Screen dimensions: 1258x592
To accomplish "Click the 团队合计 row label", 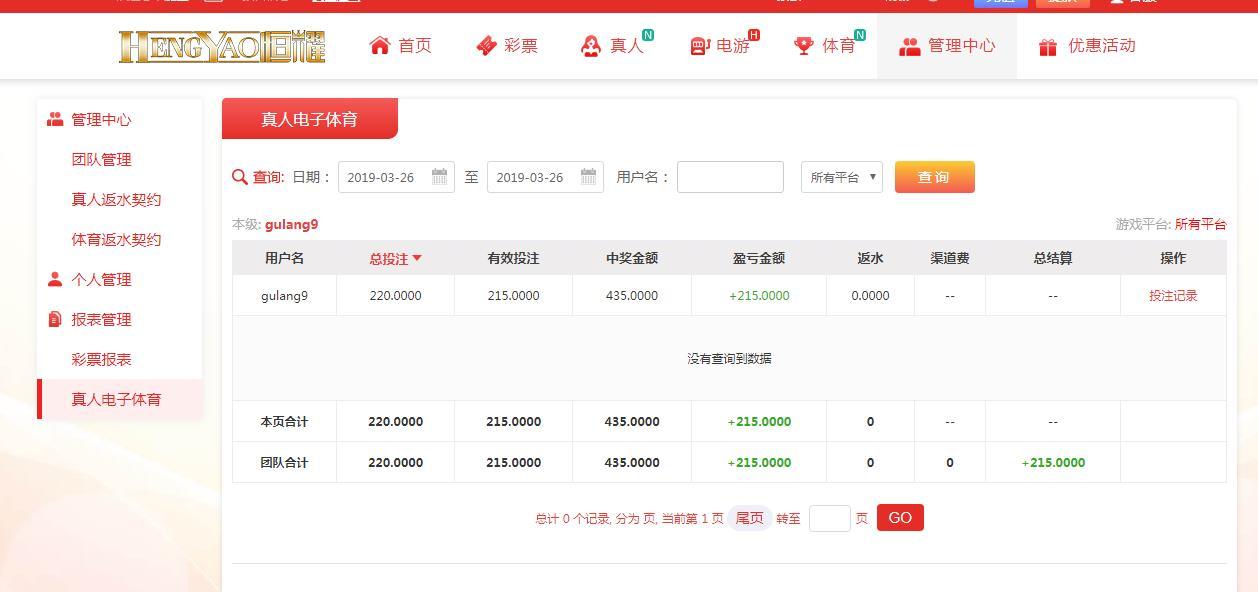I will (284, 463).
